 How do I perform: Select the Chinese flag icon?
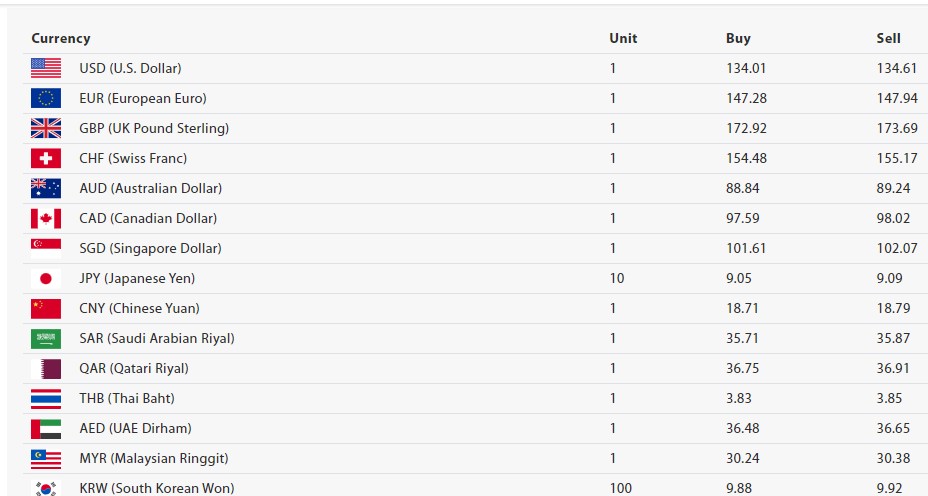click(46, 308)
